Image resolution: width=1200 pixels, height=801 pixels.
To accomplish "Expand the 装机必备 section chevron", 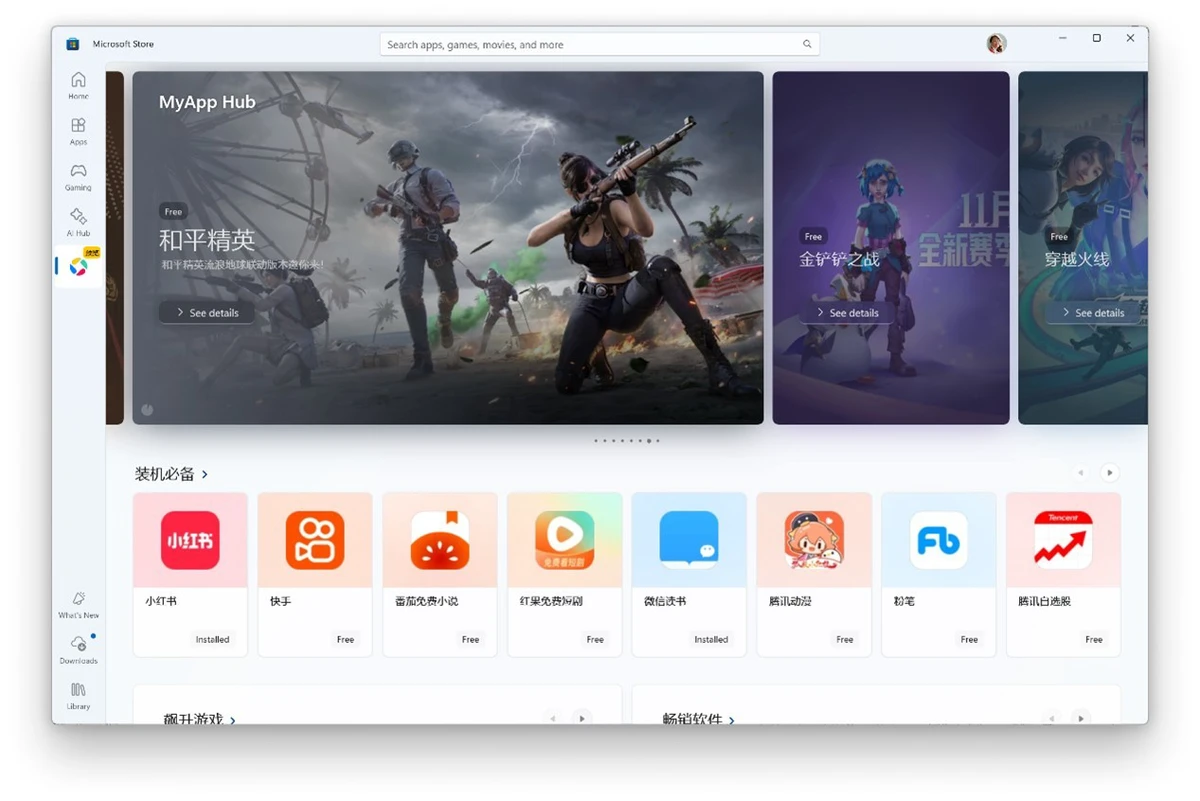I will 205,474.
